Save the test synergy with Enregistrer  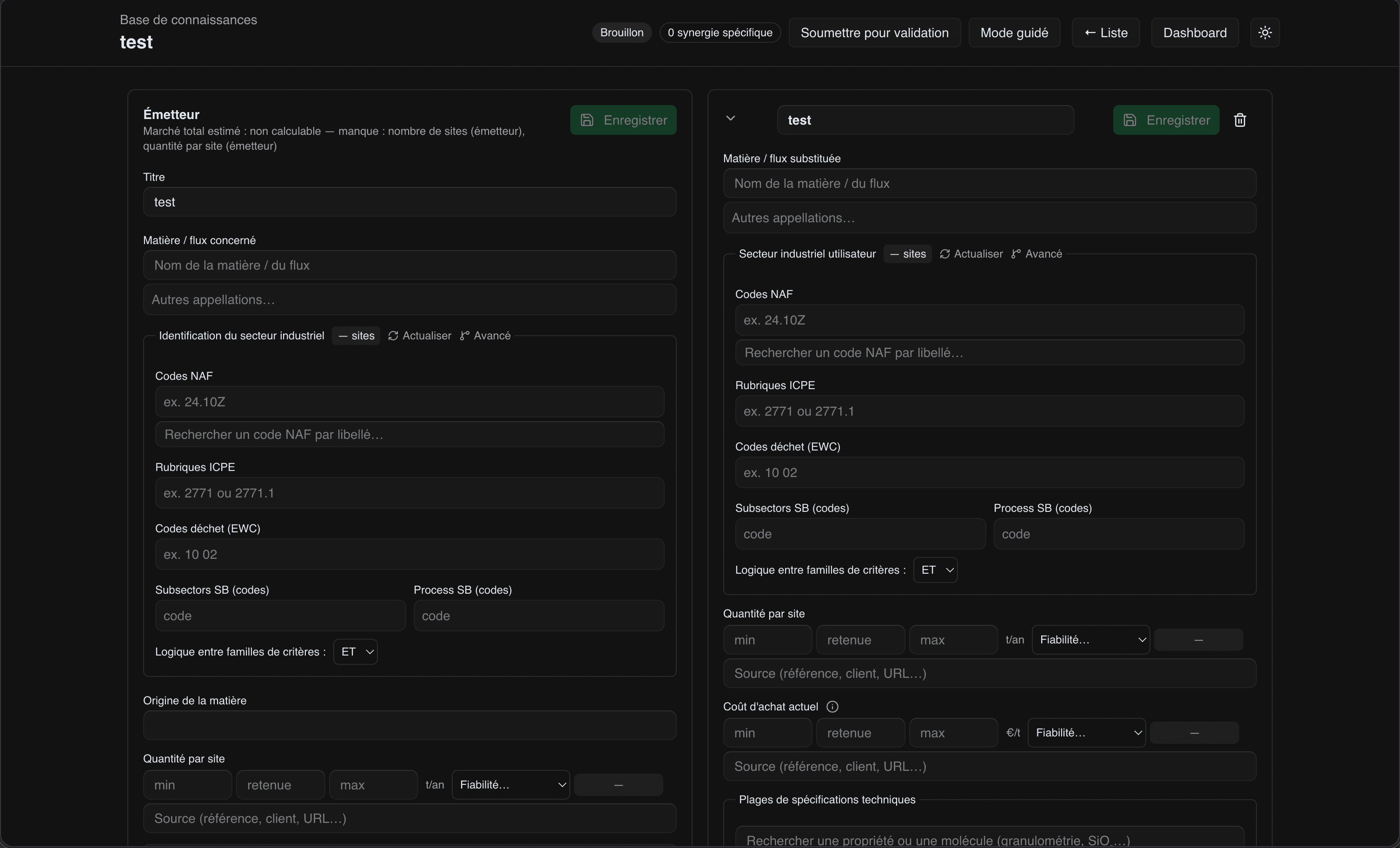tap(1166, 120)
